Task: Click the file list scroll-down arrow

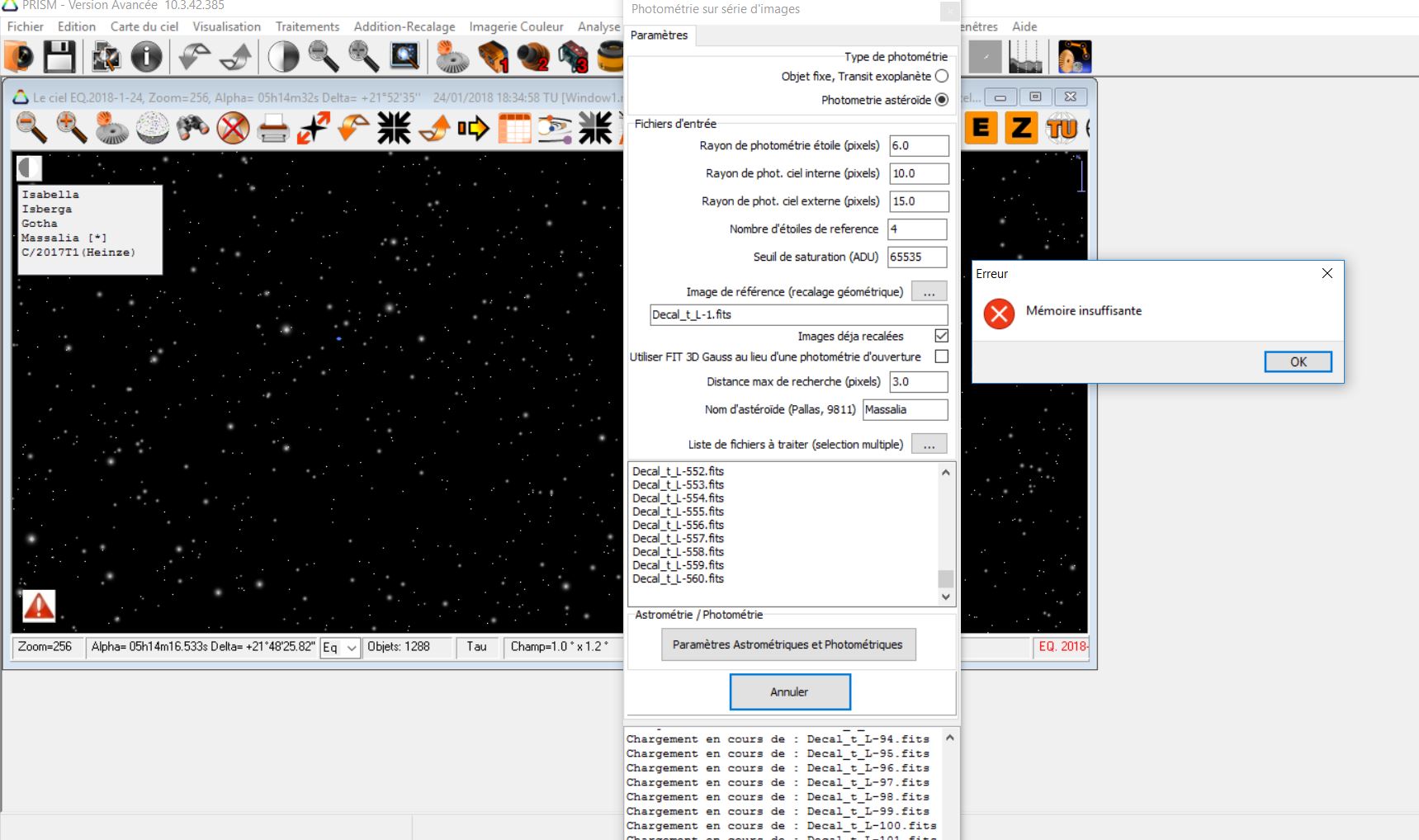Action: [x=946, y=597]
